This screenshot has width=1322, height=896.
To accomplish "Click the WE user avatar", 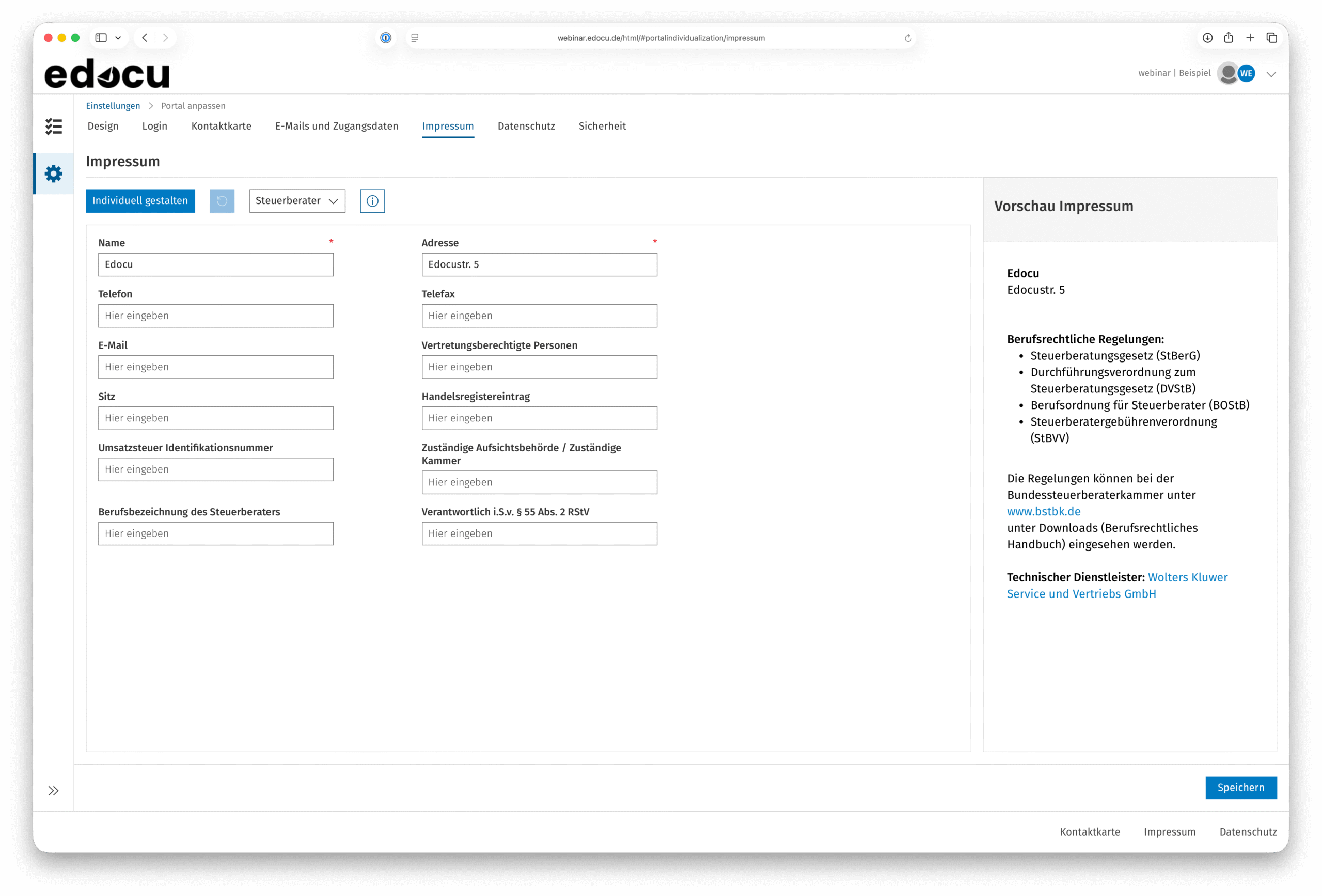I will pyautogui.click(x=1246, y=73).
